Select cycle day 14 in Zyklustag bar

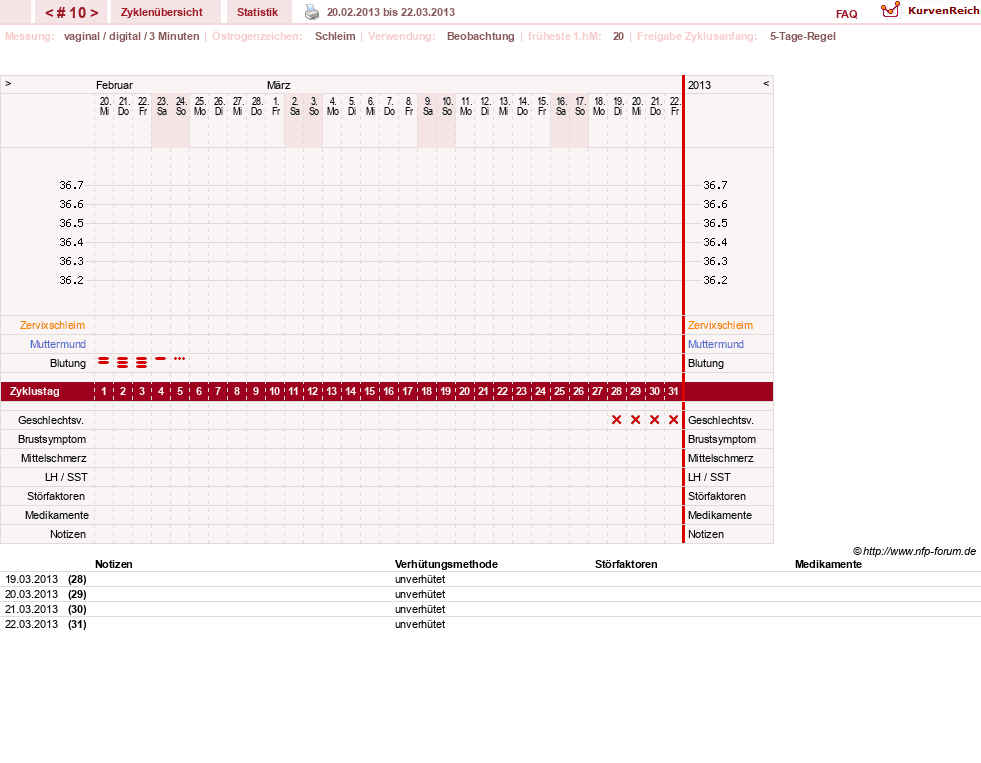(350, 392)
